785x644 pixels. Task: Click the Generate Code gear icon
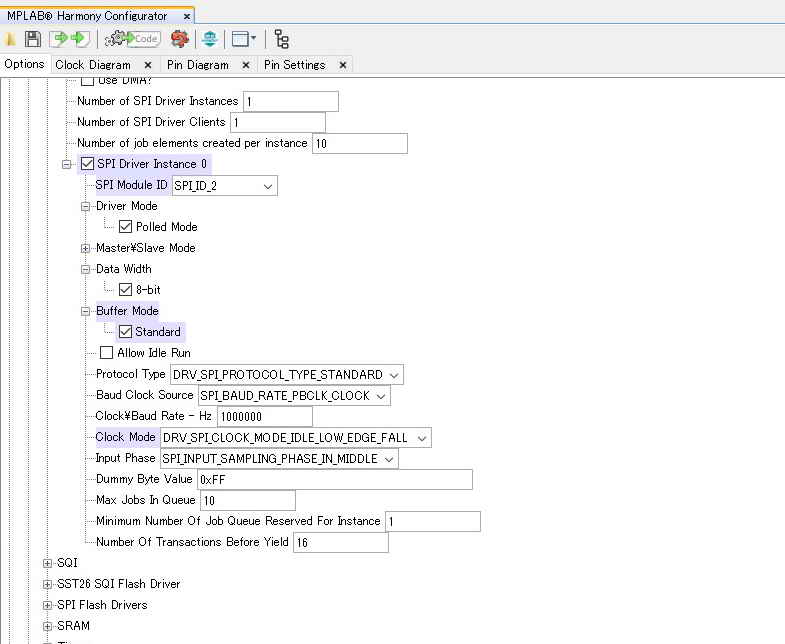tap(133, 39)
